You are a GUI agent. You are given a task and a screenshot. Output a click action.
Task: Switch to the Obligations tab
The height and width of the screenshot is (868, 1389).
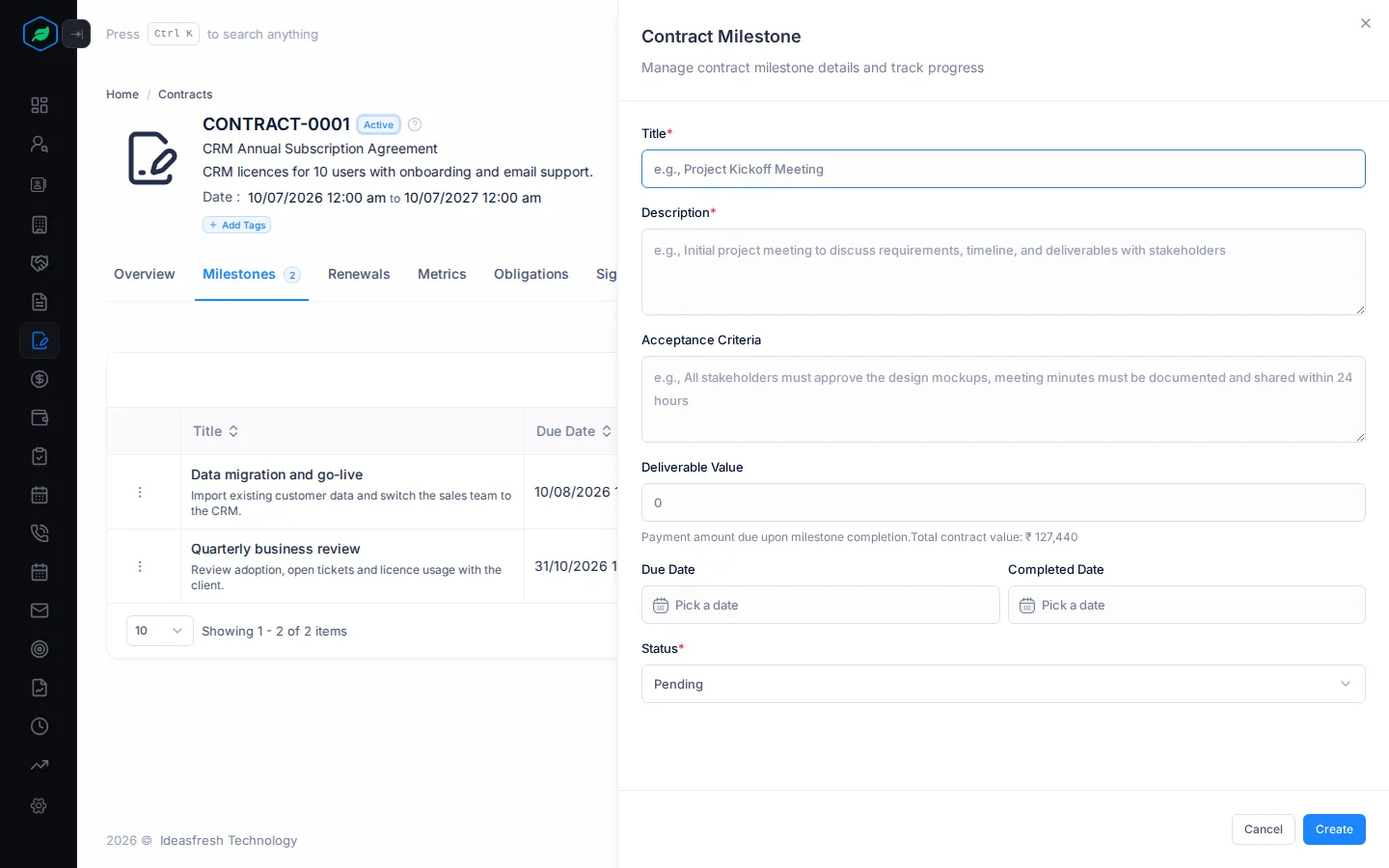pos(531,274)
